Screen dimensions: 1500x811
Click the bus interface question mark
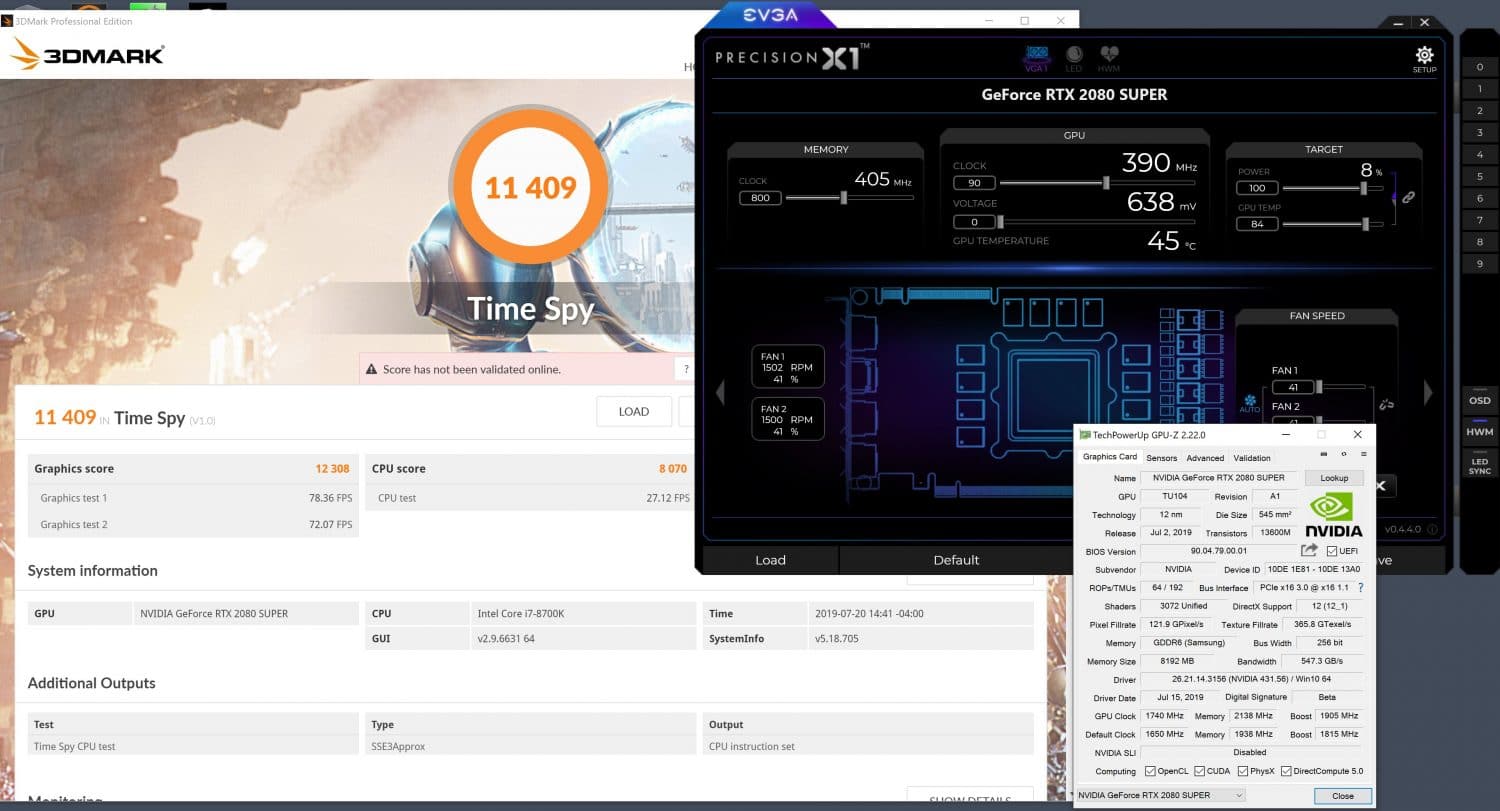point(1360,588)
